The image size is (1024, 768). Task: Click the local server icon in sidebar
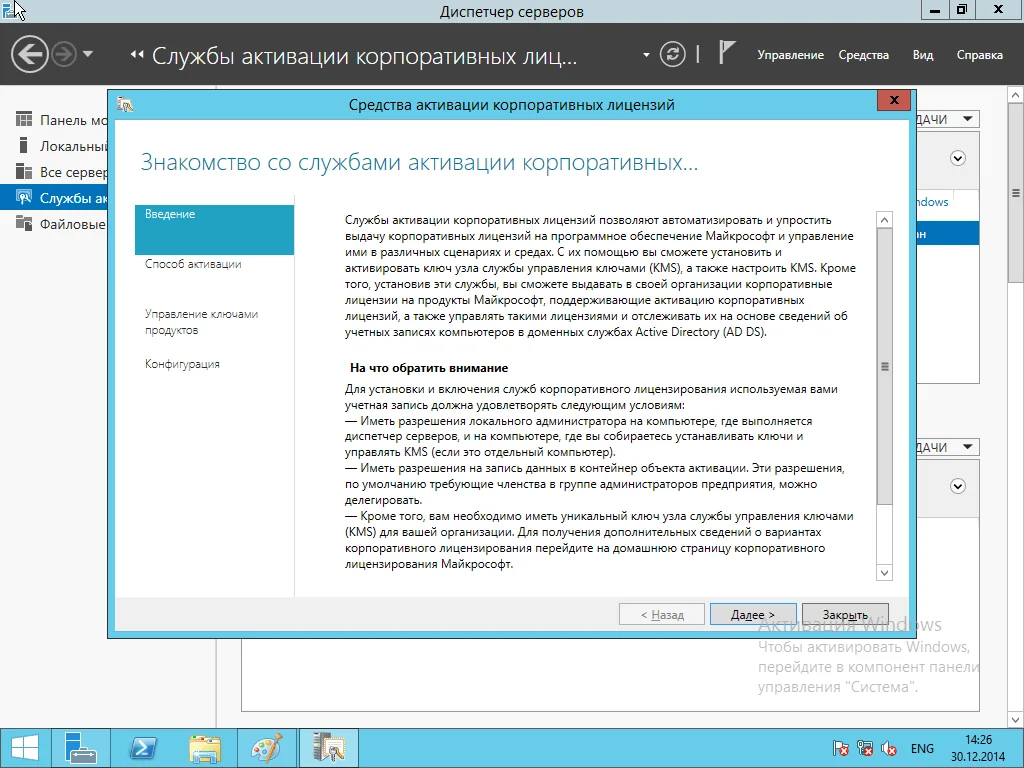[x=24, y=145]
